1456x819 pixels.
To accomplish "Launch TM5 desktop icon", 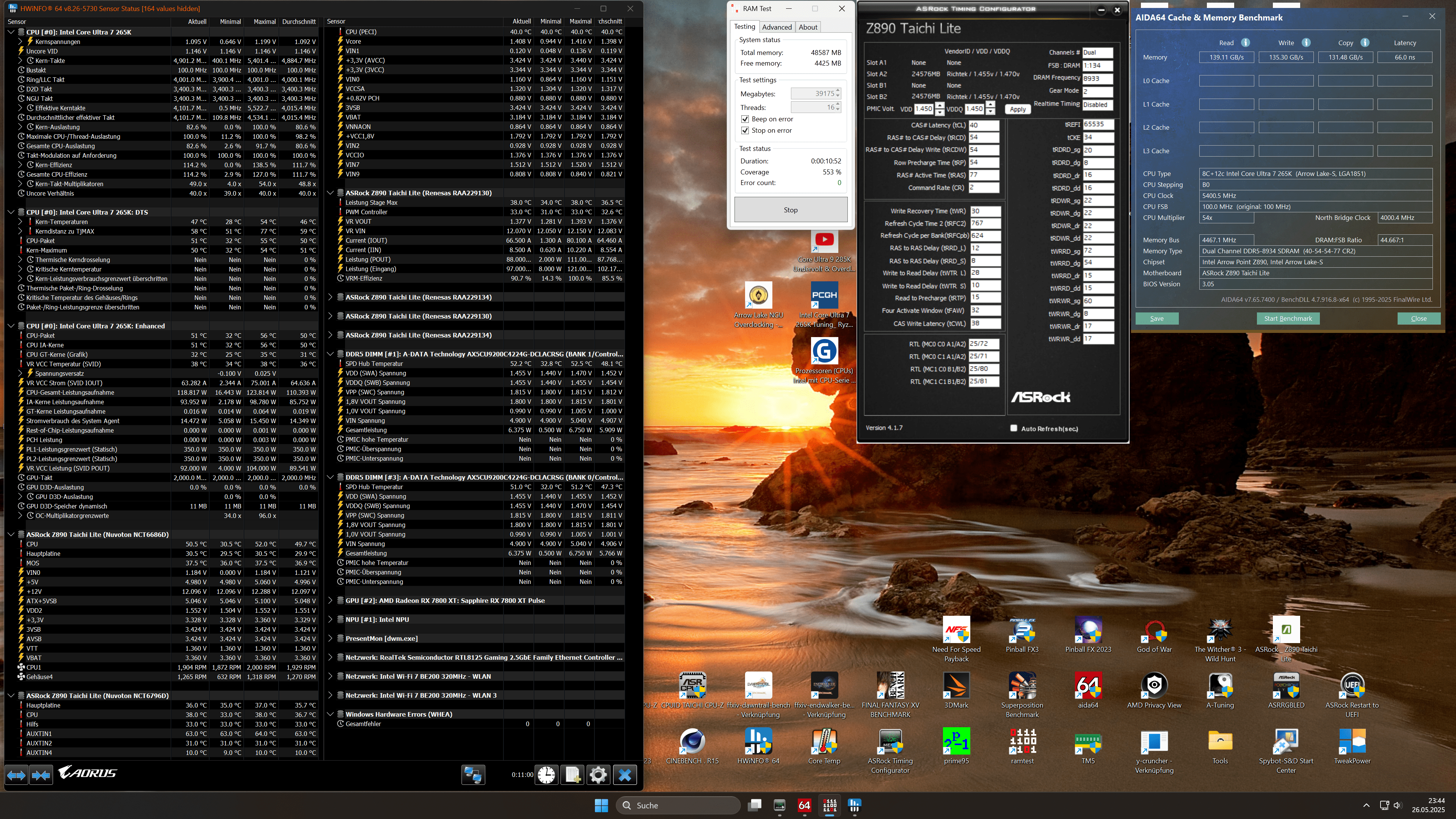I will coord(1088,742).
